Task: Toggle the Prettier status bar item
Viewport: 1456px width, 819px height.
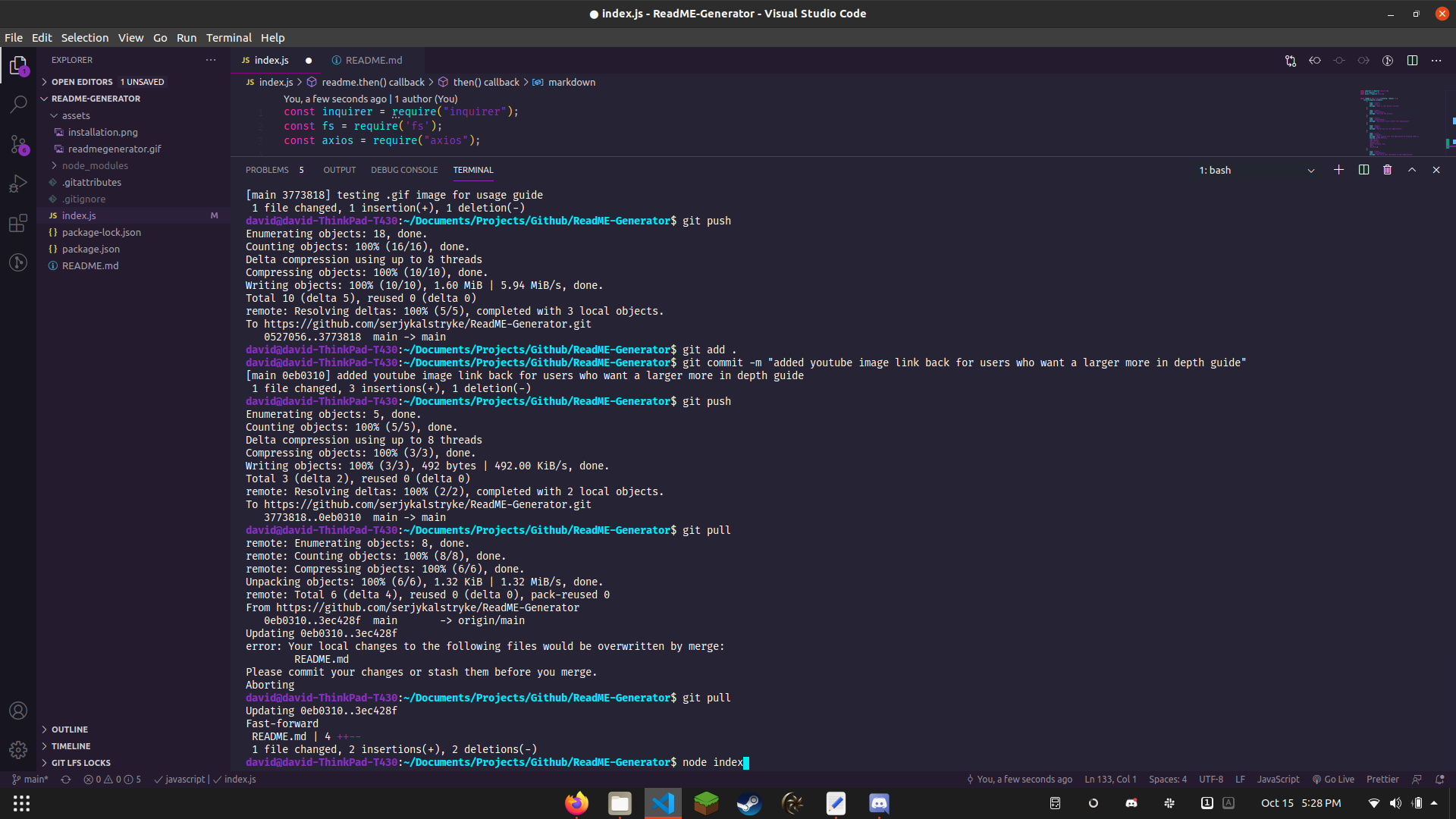Action: [1382, 779]
